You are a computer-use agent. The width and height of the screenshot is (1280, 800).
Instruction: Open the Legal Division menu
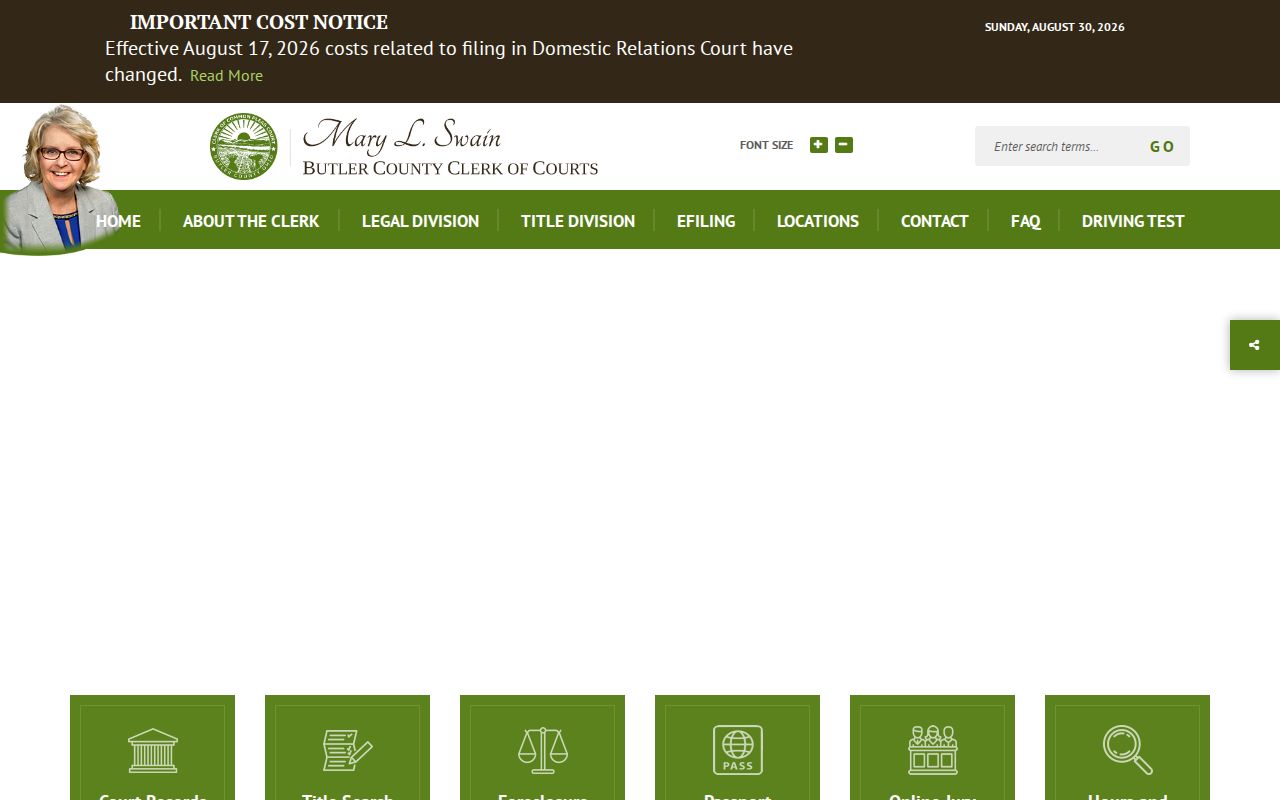(x=420, y=221)
